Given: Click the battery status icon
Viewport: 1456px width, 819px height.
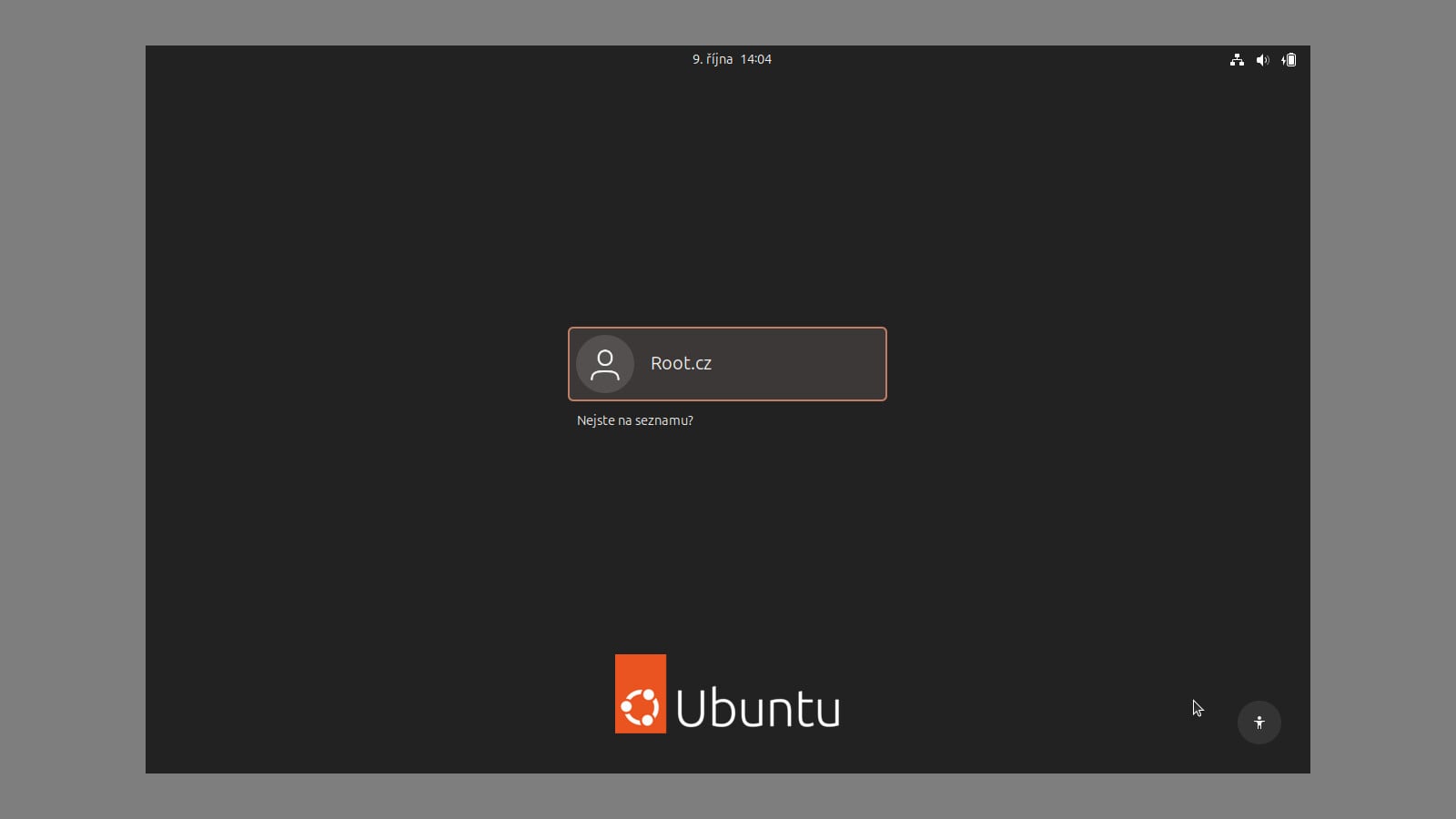Looking at the screenshot, I should click(1289, 60).
